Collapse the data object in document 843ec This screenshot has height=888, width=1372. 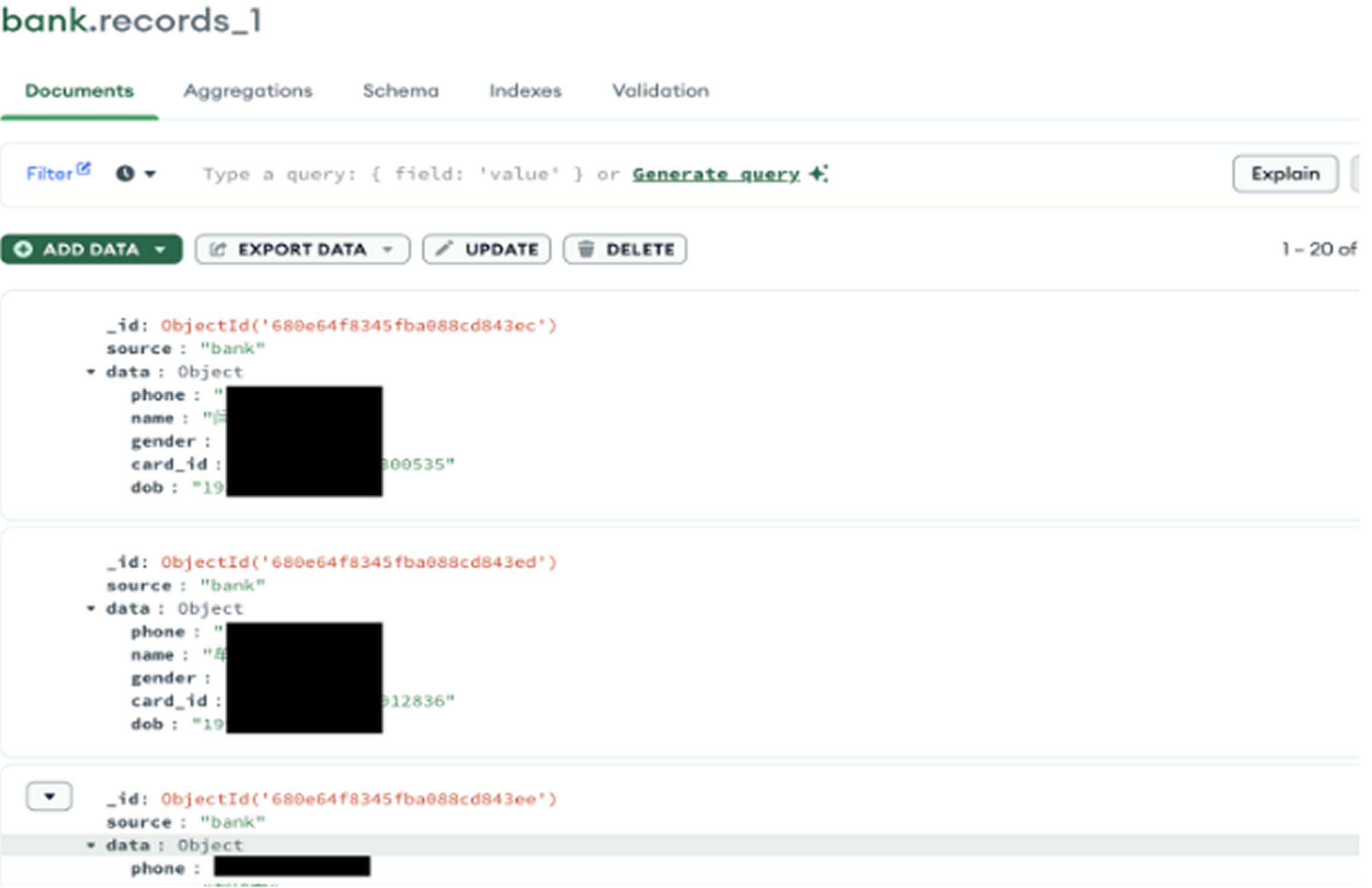90,372
